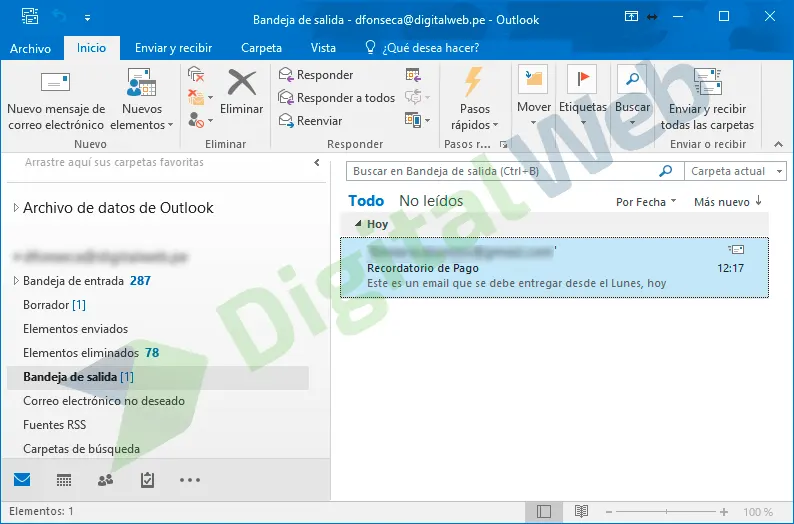
Task: Click Responder a todos
Action: coord(337,98)
